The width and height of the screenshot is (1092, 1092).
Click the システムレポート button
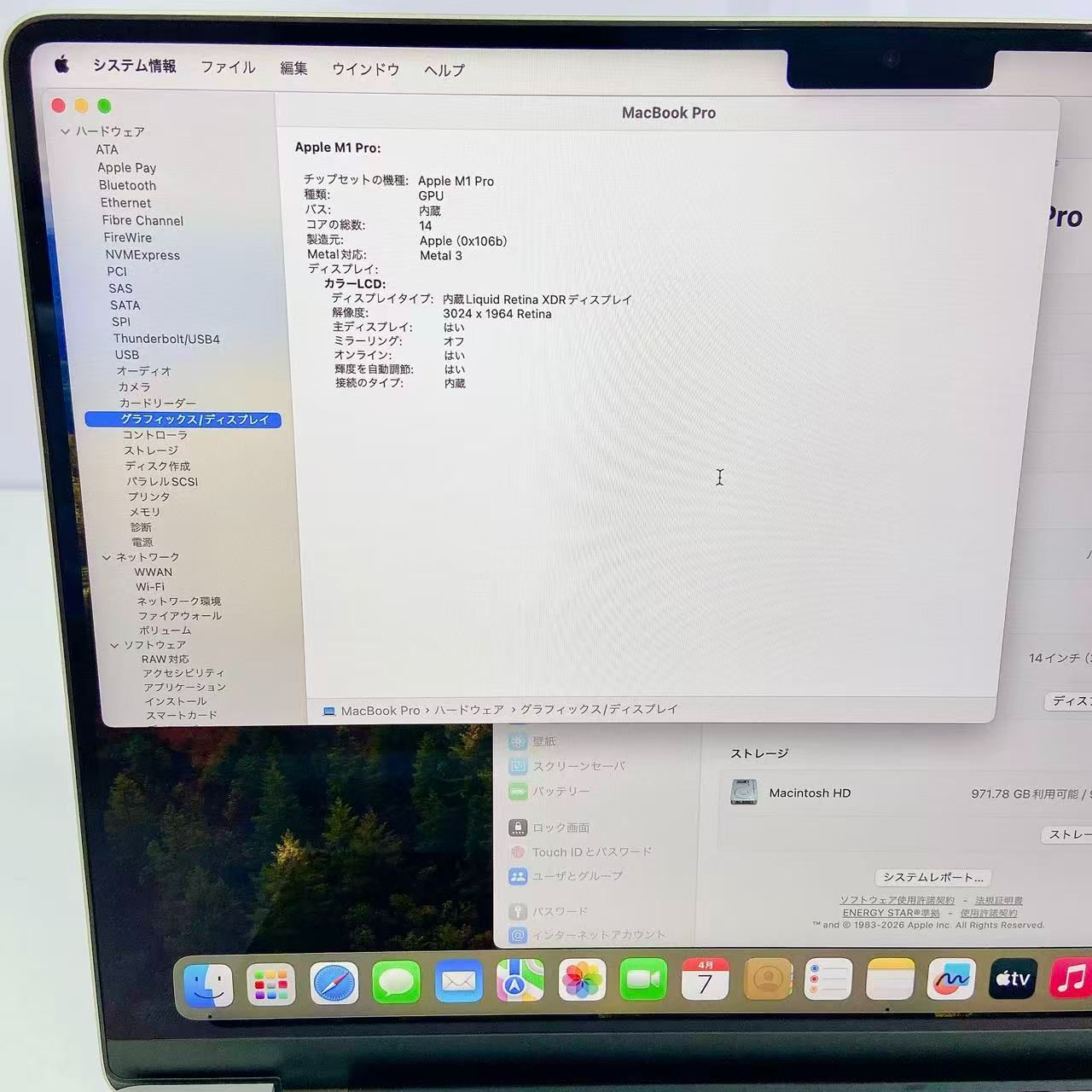tap(933, 877)
